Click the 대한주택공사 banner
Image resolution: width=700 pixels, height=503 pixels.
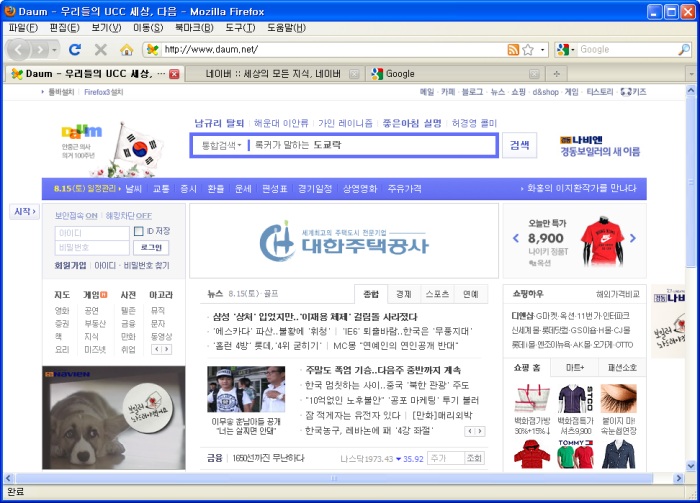(344, 241)
